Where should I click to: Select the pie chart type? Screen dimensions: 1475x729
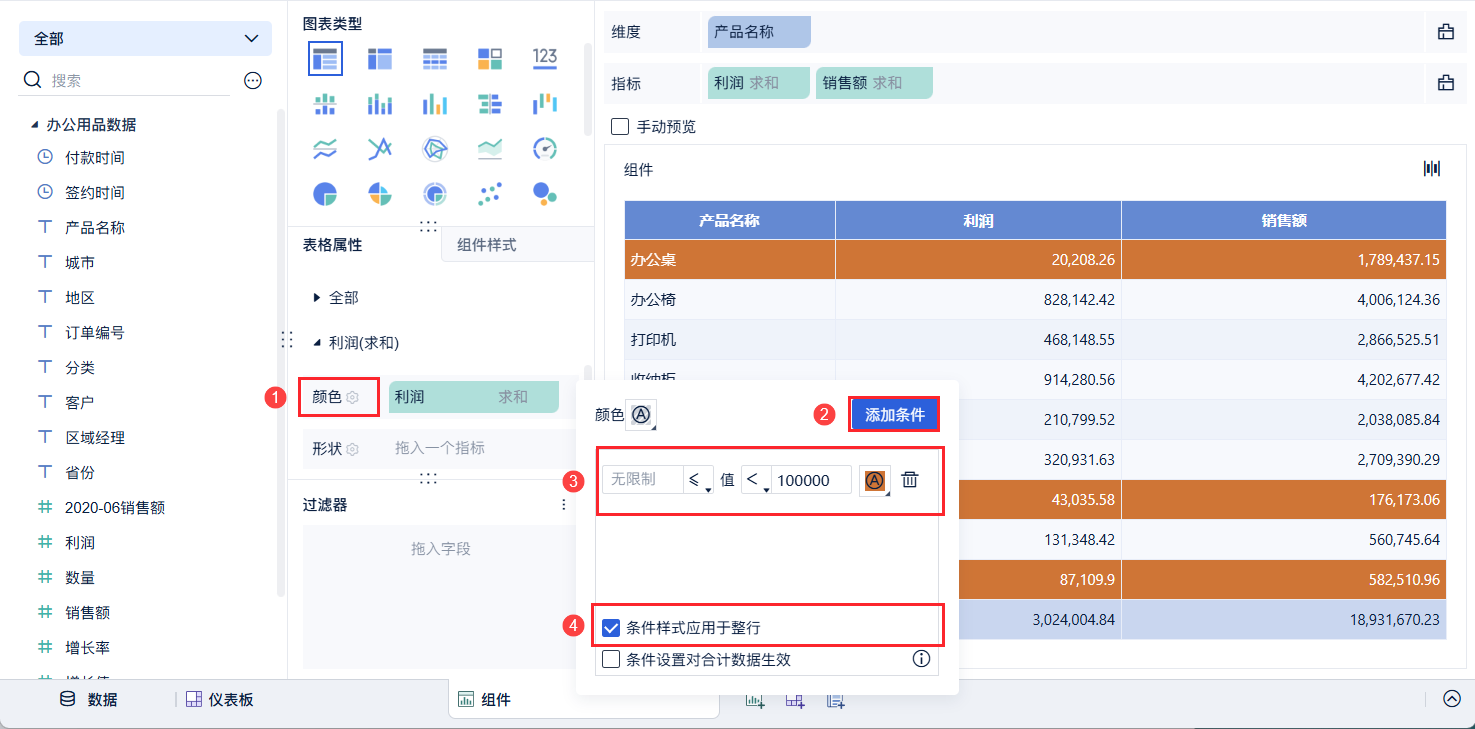click(325, 193)
